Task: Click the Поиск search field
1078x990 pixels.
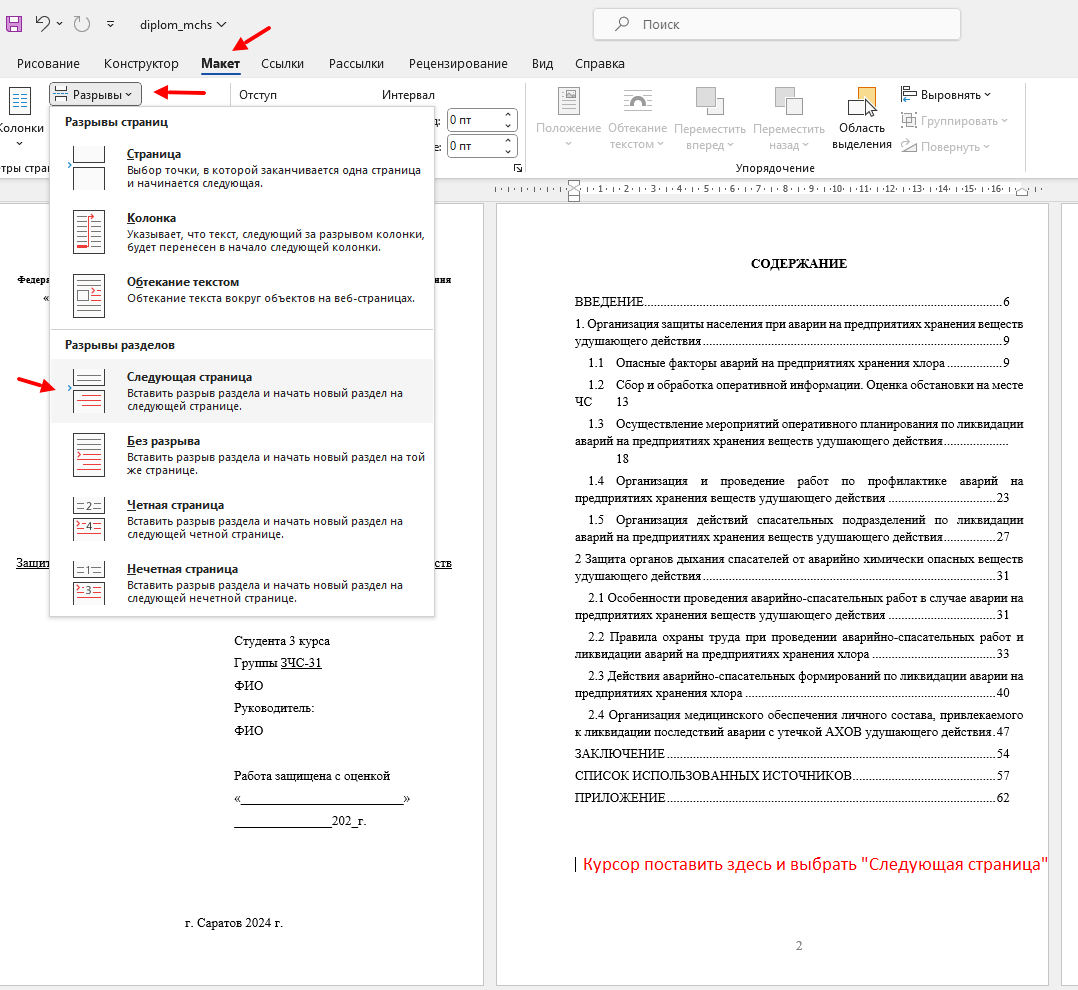Action: pos(776,24)
